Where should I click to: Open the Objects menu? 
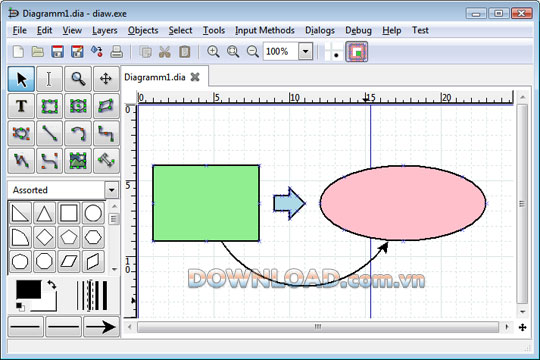click(143, 30)
